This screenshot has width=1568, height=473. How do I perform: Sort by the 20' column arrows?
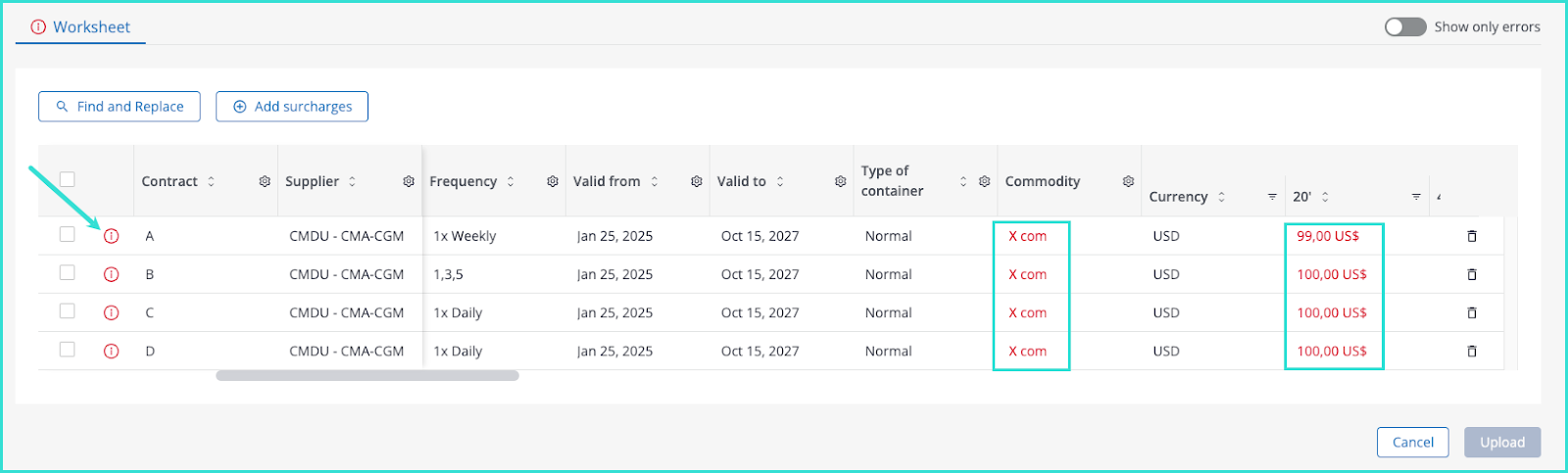pos(1325,197)
